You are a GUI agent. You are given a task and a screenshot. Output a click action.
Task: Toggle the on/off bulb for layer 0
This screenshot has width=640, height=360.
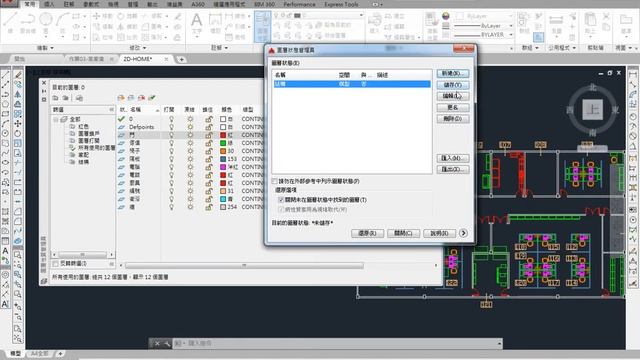click(x=171, y=119)
